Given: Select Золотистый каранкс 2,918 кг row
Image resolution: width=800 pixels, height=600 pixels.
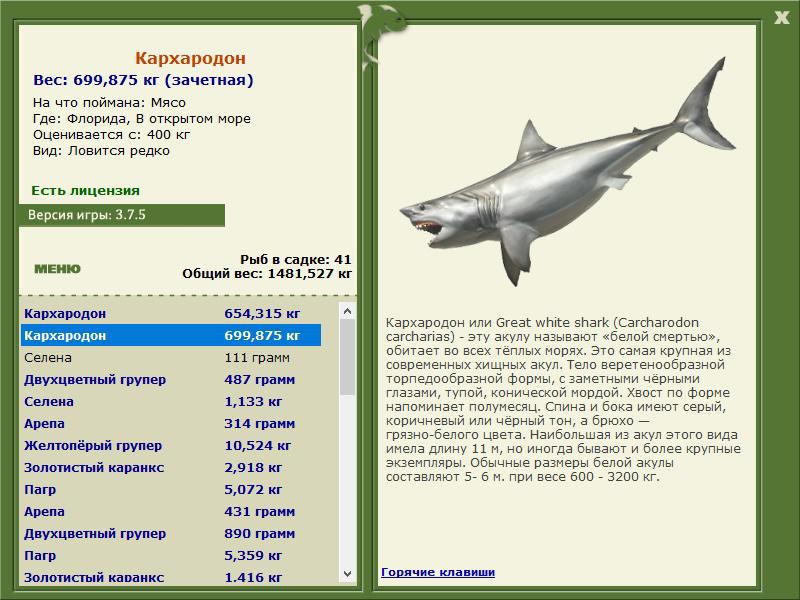Looking at the screenshot, I should (171, 467).
